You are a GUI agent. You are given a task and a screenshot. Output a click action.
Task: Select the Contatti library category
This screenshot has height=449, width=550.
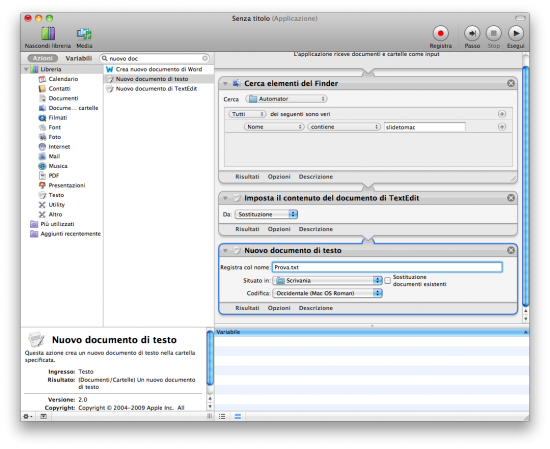click(59, 89)
